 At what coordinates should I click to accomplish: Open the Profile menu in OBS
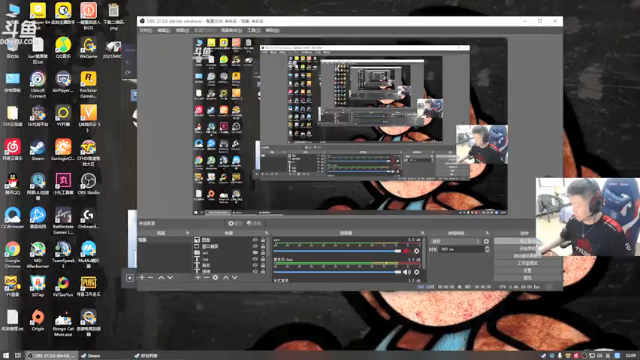[x=204, y=31]
